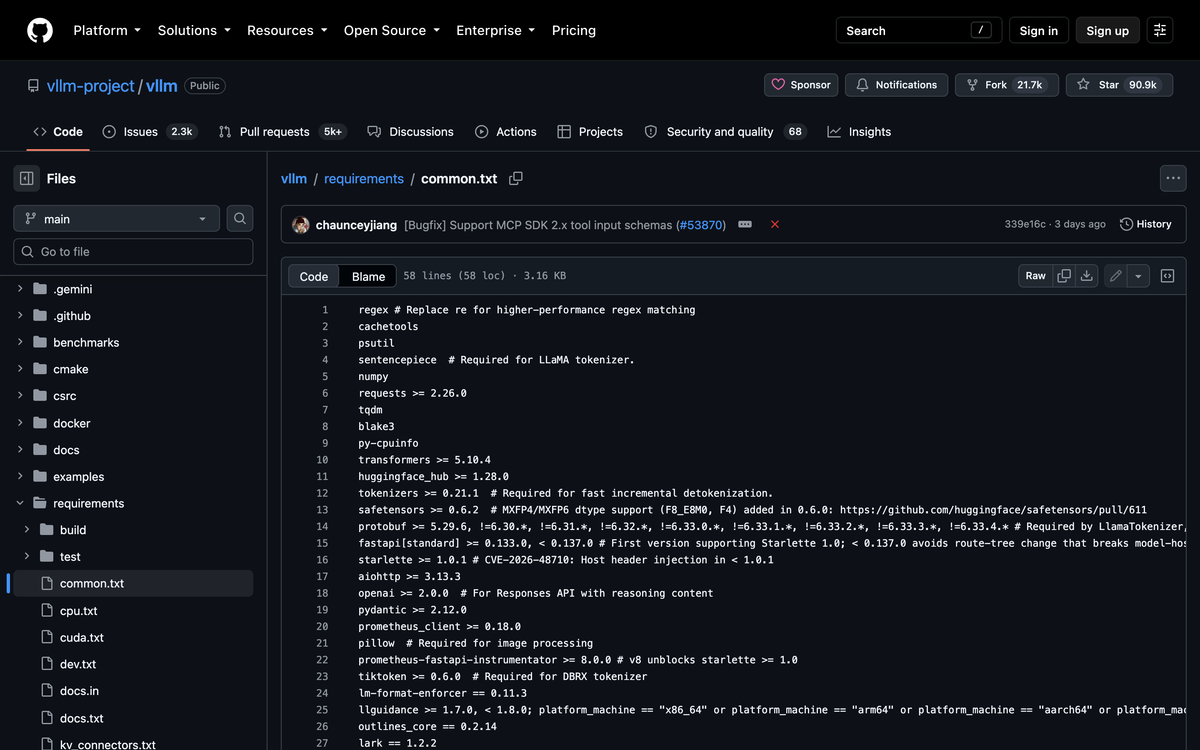Open Solutions menu dropdown
The height and width of the screenshot is (750, 1200).
click(x=194, y=30)
